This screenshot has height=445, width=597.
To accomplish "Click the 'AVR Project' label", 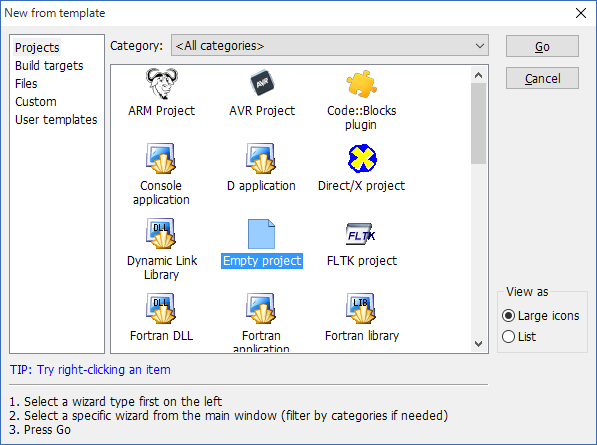I will coord(262,111).
